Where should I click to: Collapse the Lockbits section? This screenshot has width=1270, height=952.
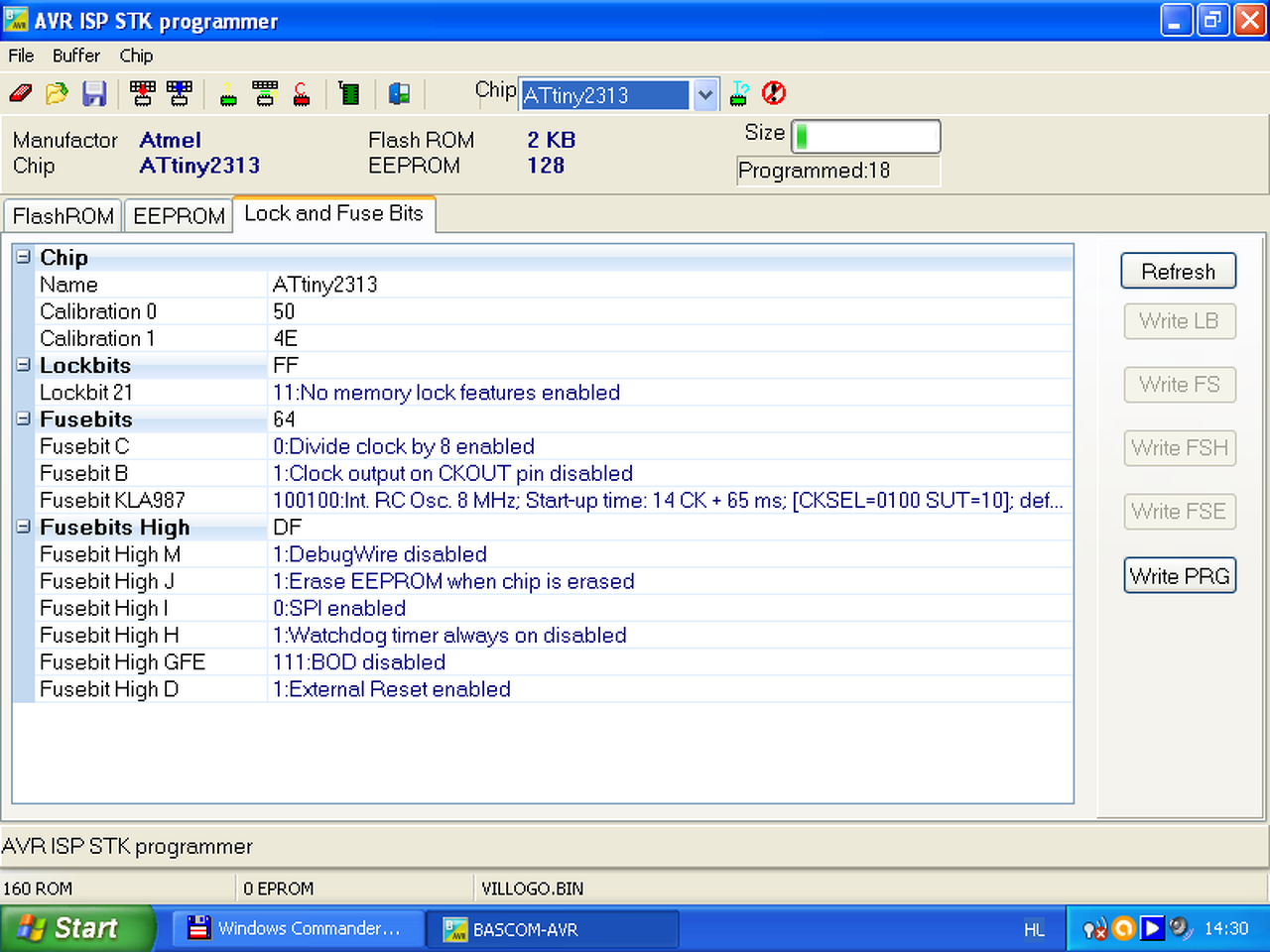click(x=23, y=365)
